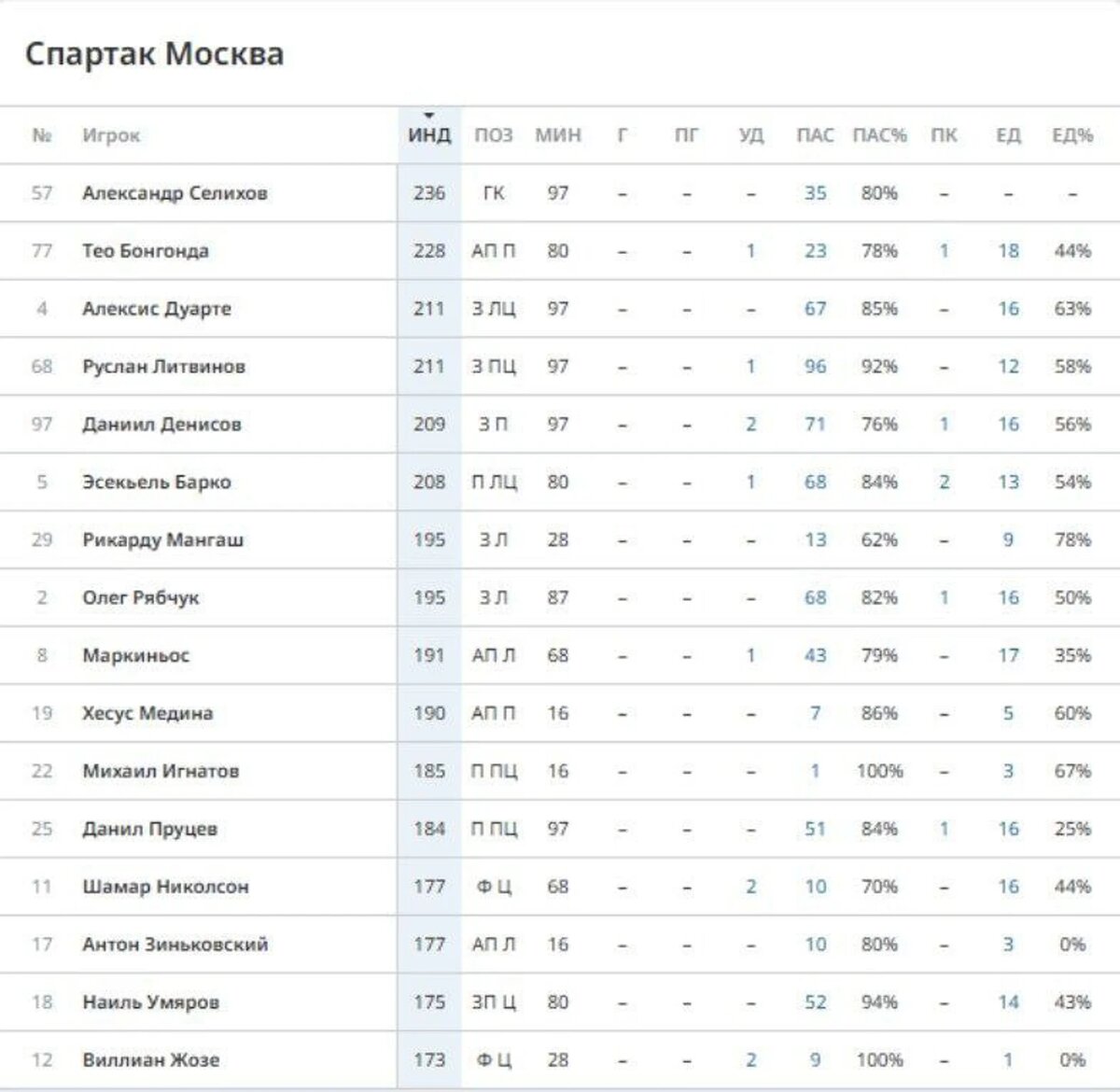Open Эсекьель Барко profile
This screenshot has width=1120, height=1092.
coord(157,483)
